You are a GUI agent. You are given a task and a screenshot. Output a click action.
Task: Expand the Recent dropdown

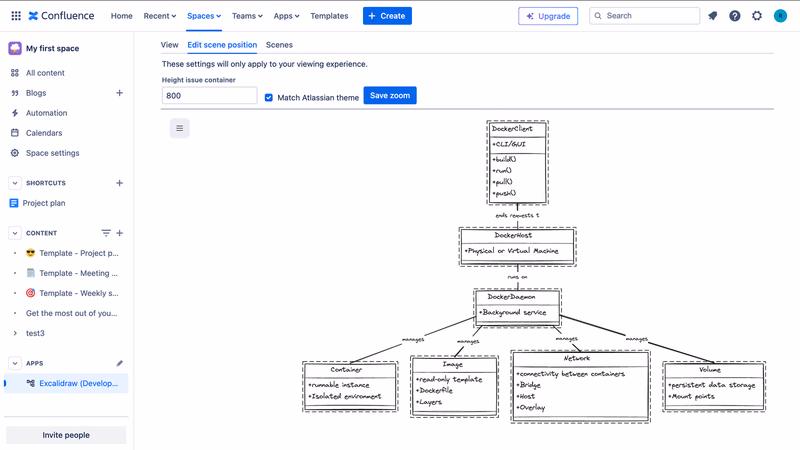click(x=160, y=16)
